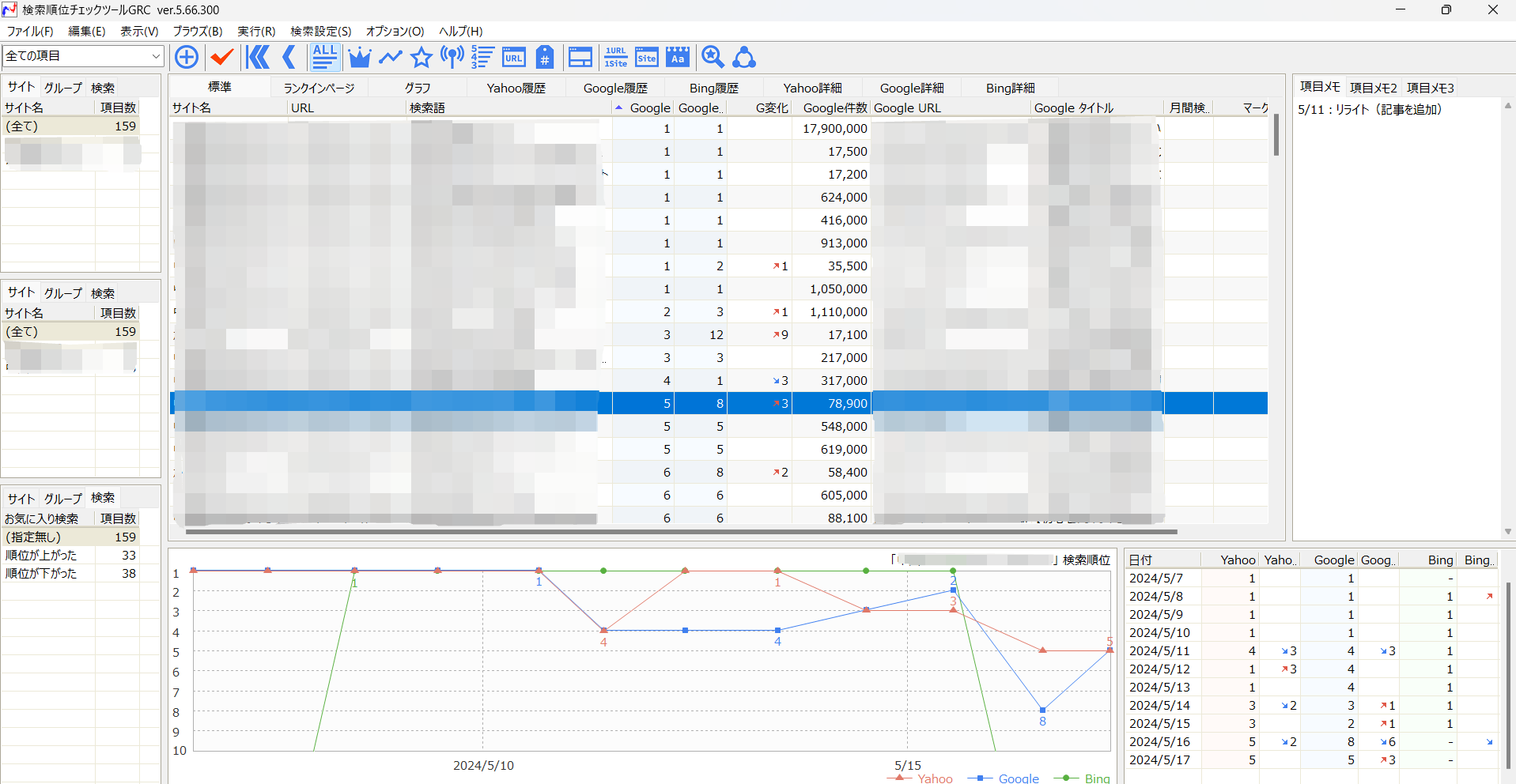Select the 項目メモ3 tab
The width and height of the screenshot is (1516, 784).
click(1431, 88)
